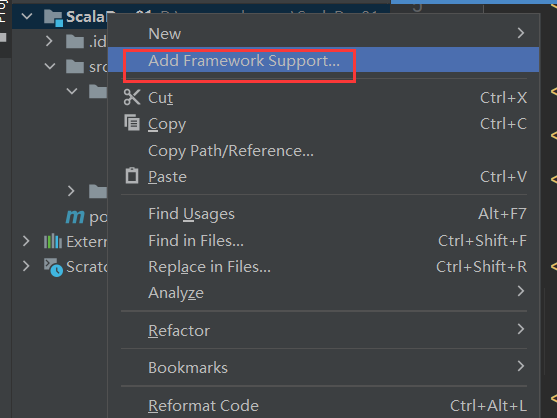Select the .idea folder icon

pos(75,42)
